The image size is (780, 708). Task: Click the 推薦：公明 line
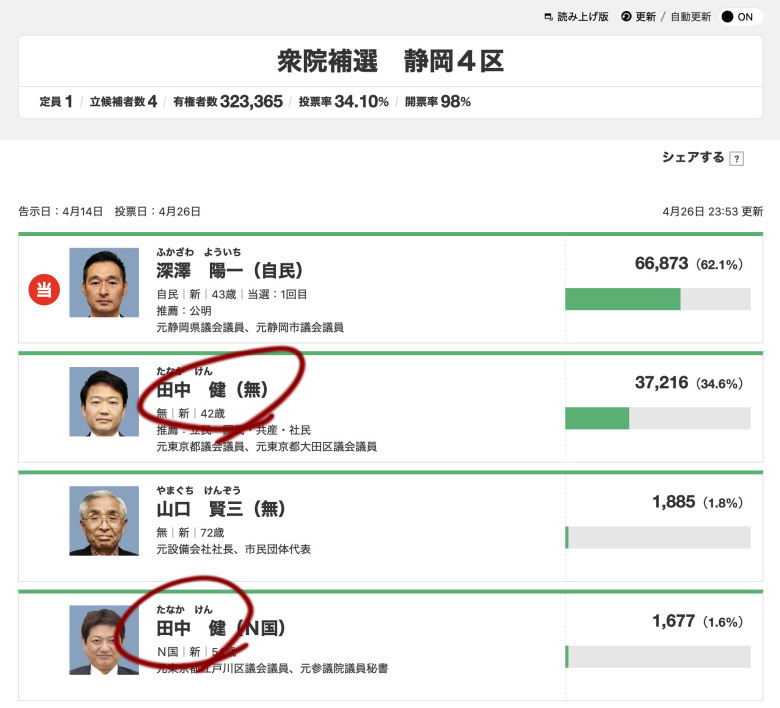[184, 311]
